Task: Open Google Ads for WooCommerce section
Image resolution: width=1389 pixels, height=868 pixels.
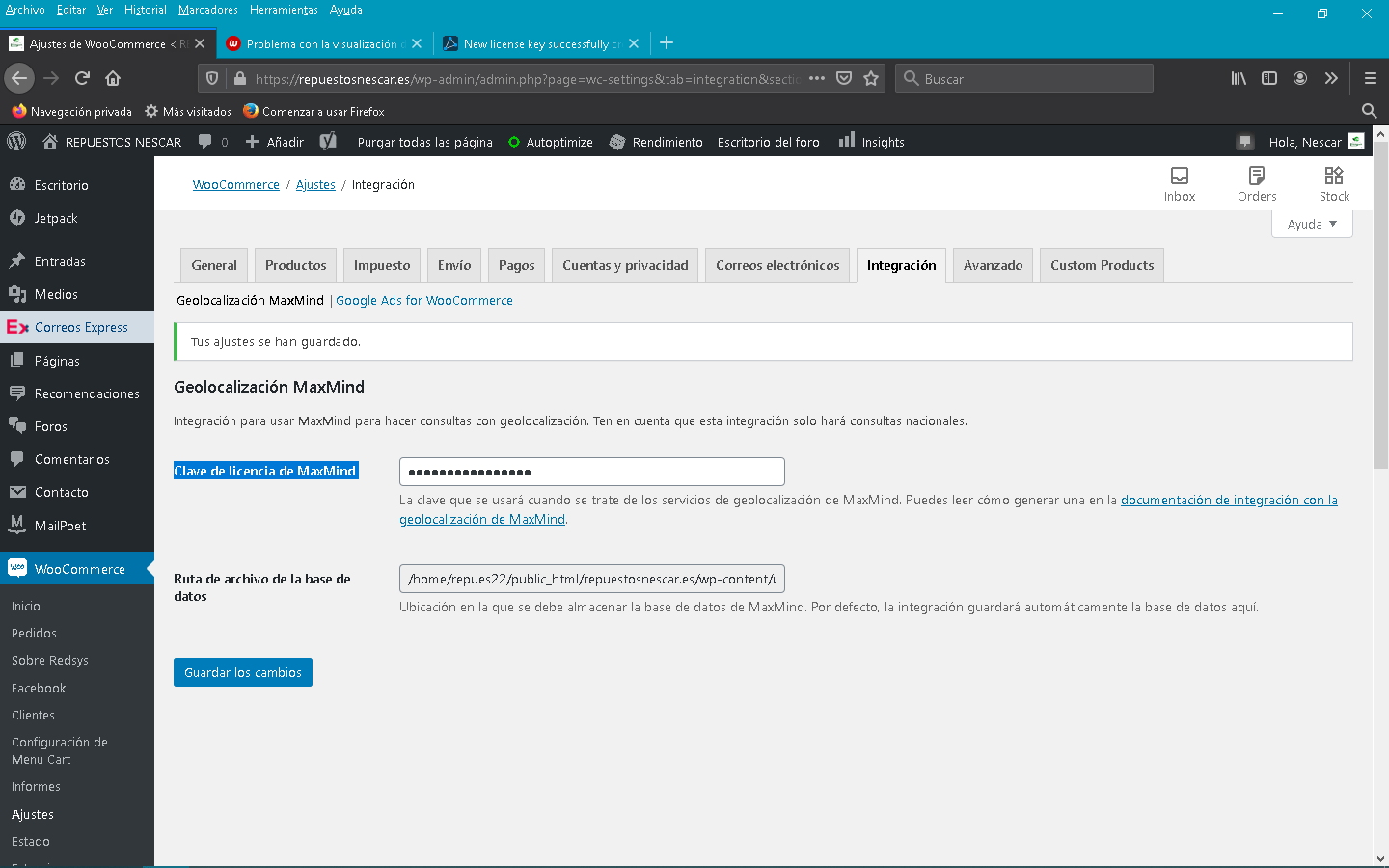Action: point(424,301)
